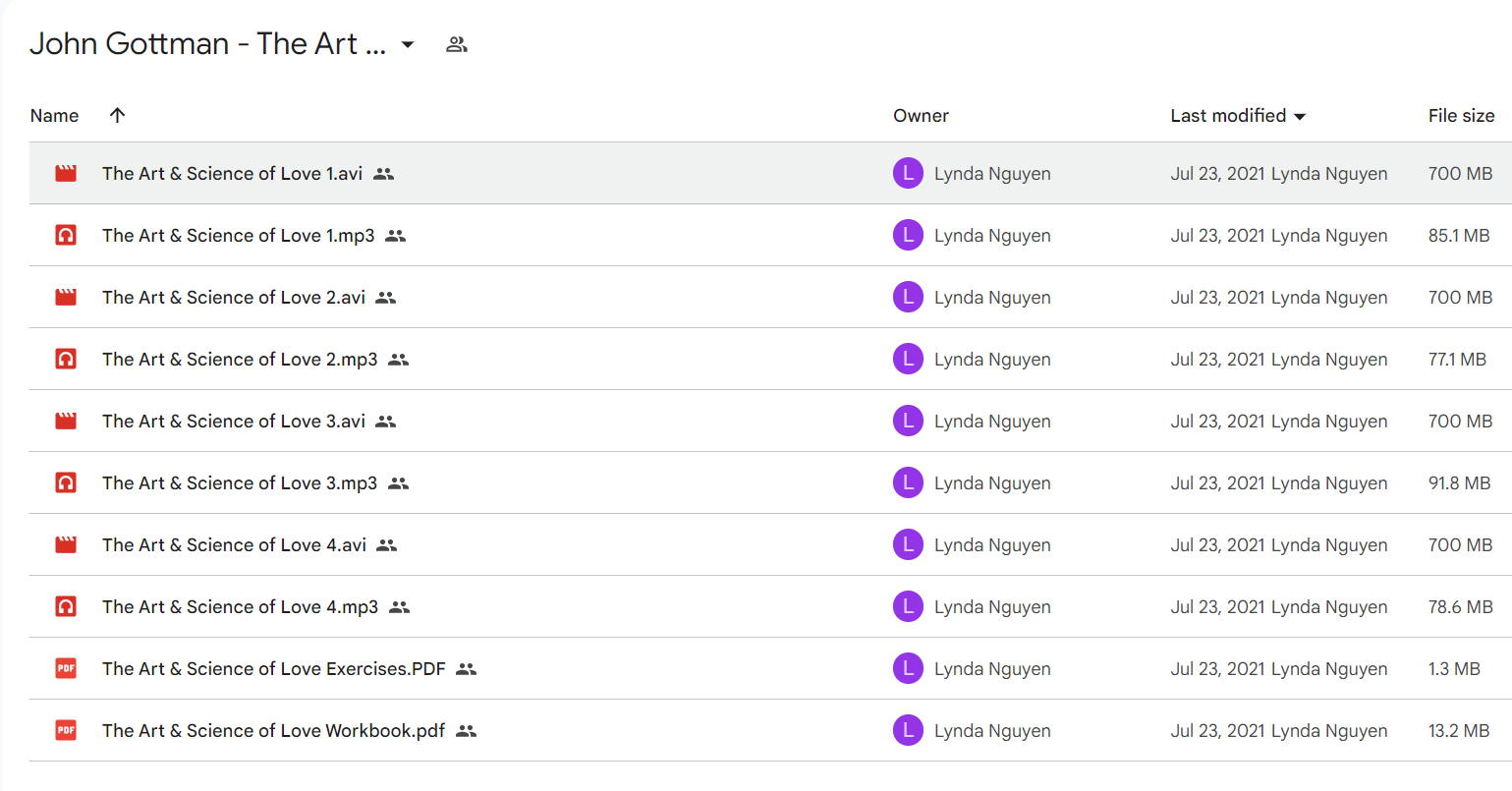
Task: Select The Art & Science of Love Workbook.pdf
Action: pyautogui.click(x=274, y=731)
